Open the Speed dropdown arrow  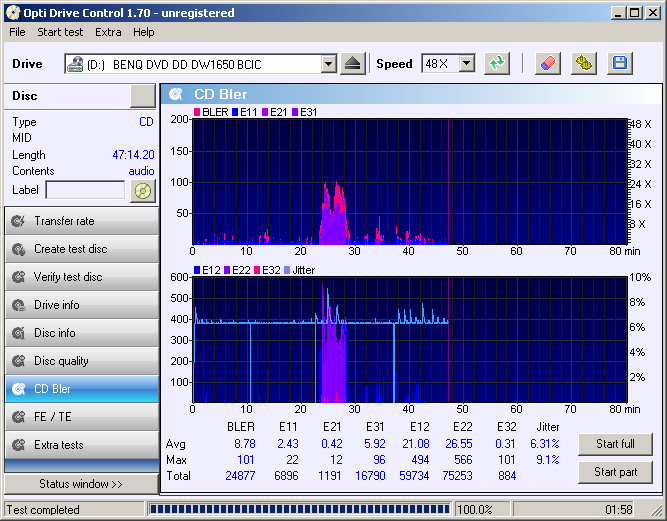pyautogui.click(x=467, y=64)
